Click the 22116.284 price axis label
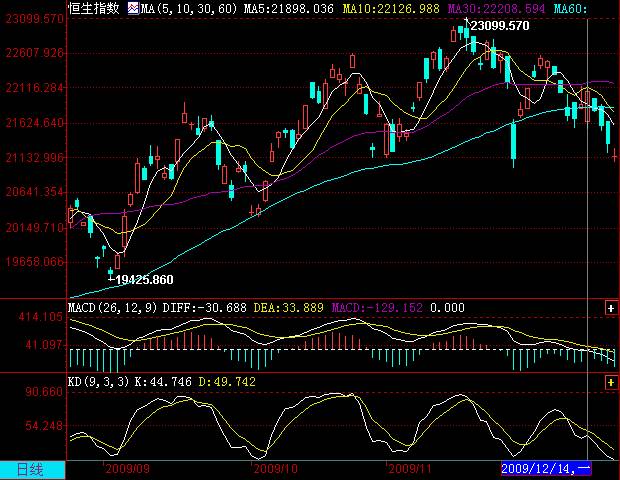Image resolution: width=620 pixels, height=480 pixels. point(34,88)
